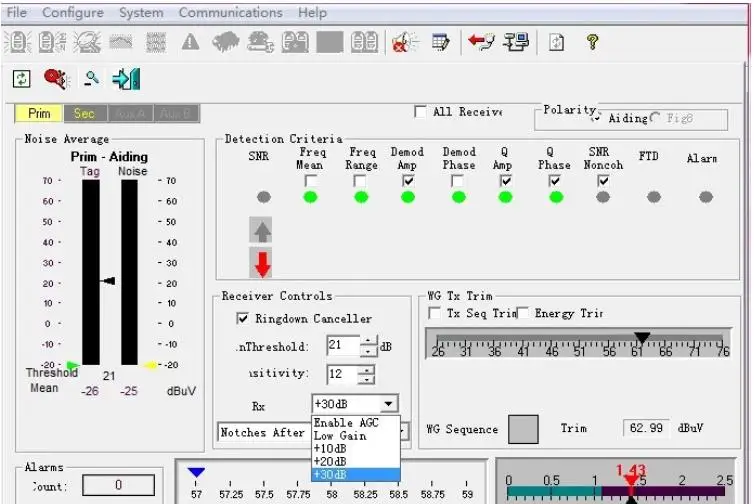Uncheck the Demod Amp checkbox
Screen dimensions: 754x504
[408, 181]
